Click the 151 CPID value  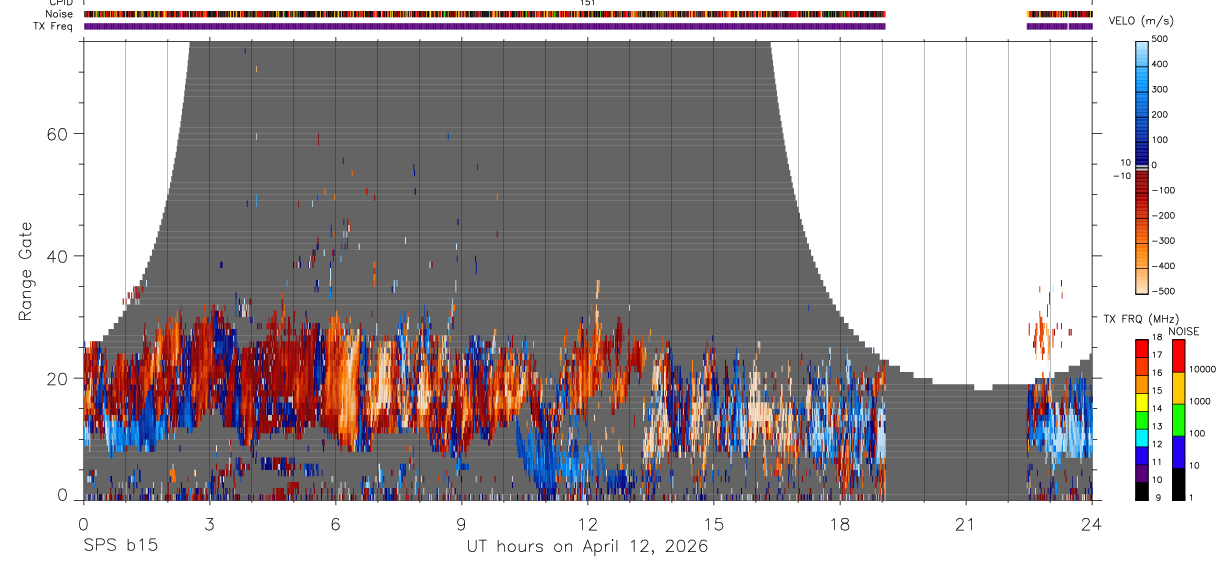coord(588,3)
